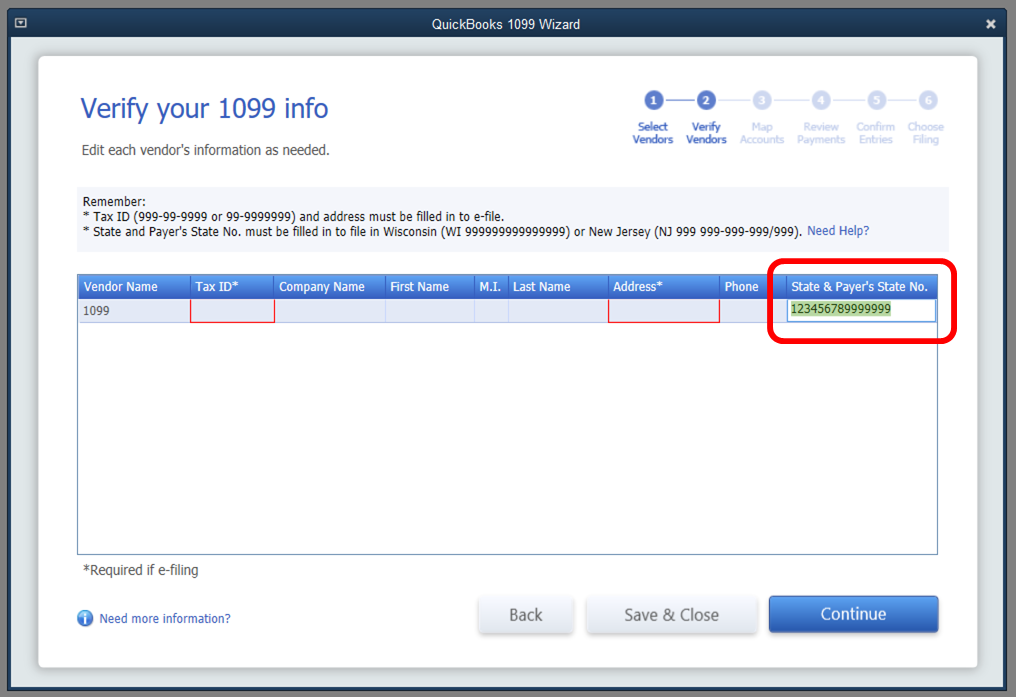This screenshot has width=1016, height=697.
Task: Open the Need more information? link
Action: 165,619
